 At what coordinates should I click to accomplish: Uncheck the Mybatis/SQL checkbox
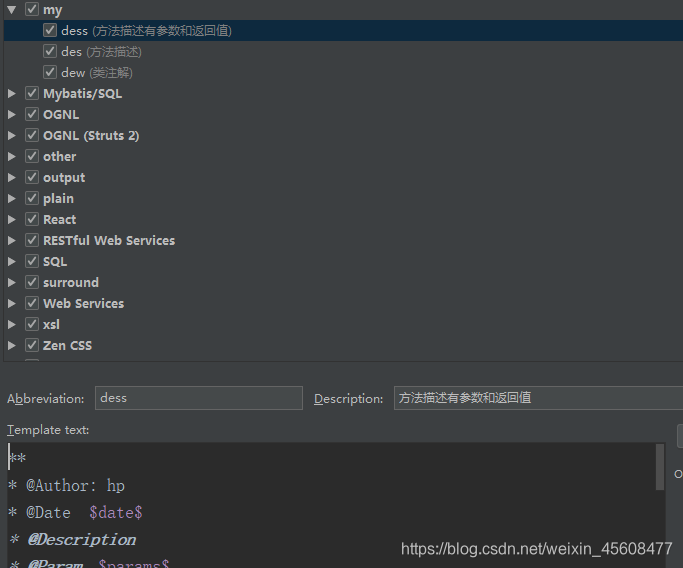(x=32, y=93)
